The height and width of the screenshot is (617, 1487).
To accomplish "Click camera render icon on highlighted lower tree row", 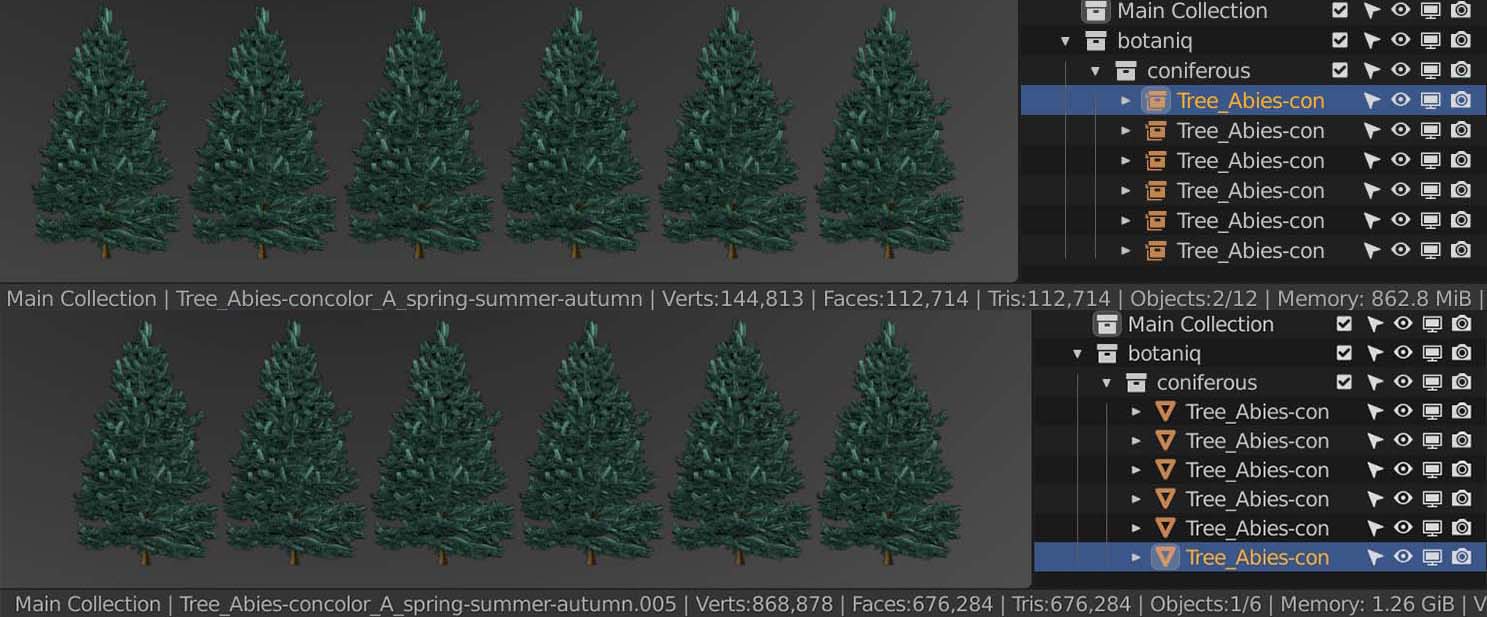I will coord(1461,557).
